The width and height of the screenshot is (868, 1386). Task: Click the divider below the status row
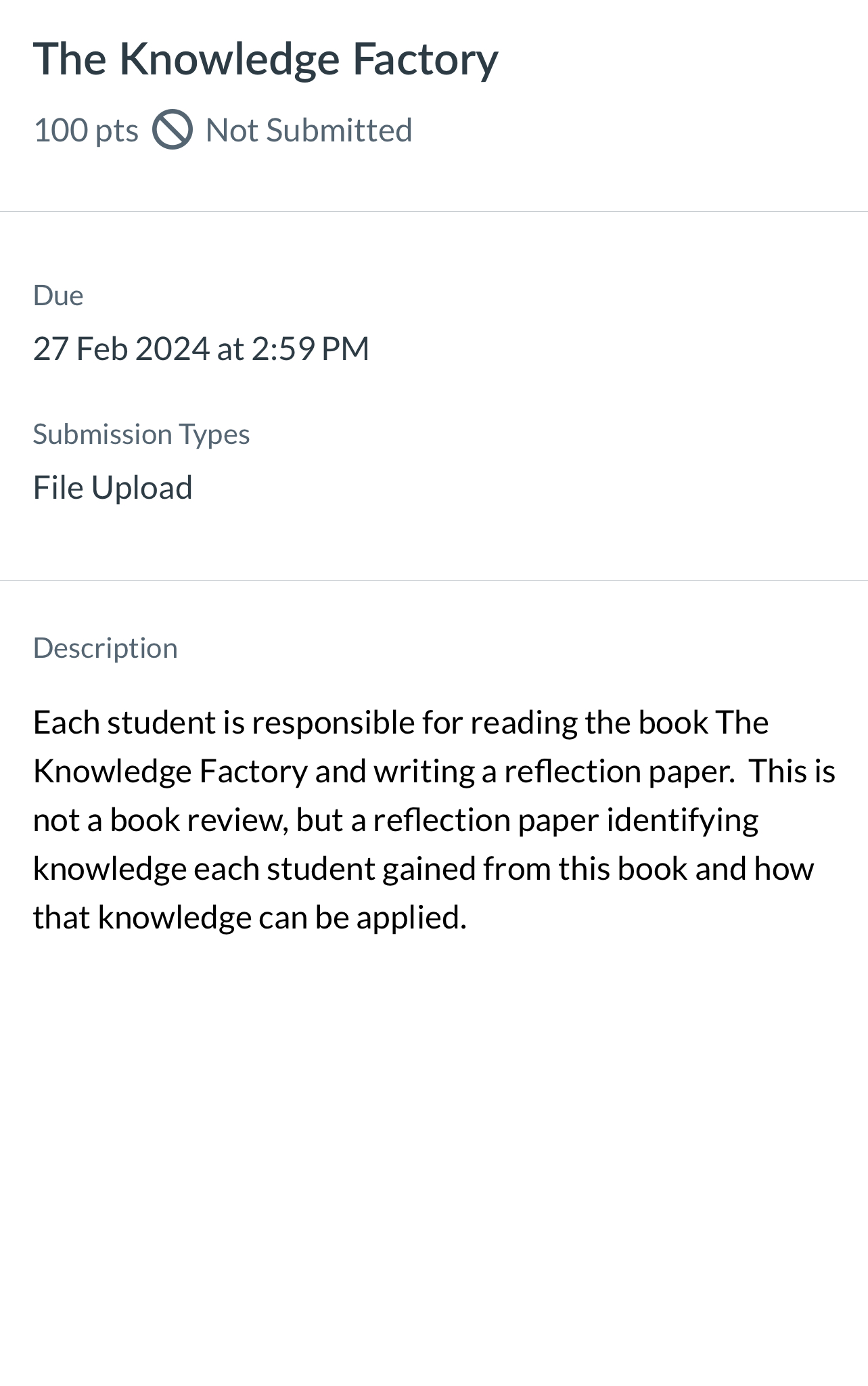coord(433,210)
